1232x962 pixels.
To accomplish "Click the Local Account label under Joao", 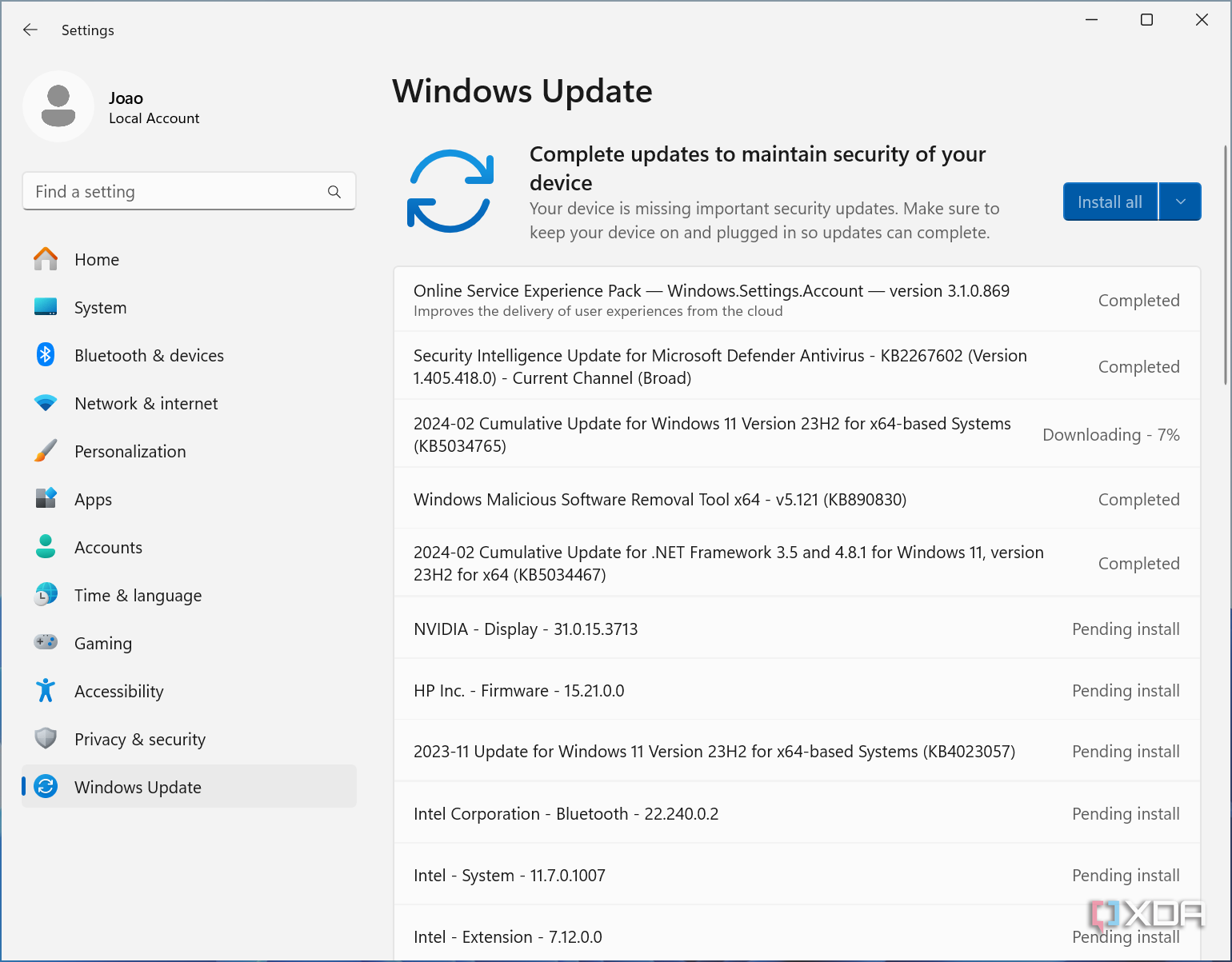I will tap(154, 118).
